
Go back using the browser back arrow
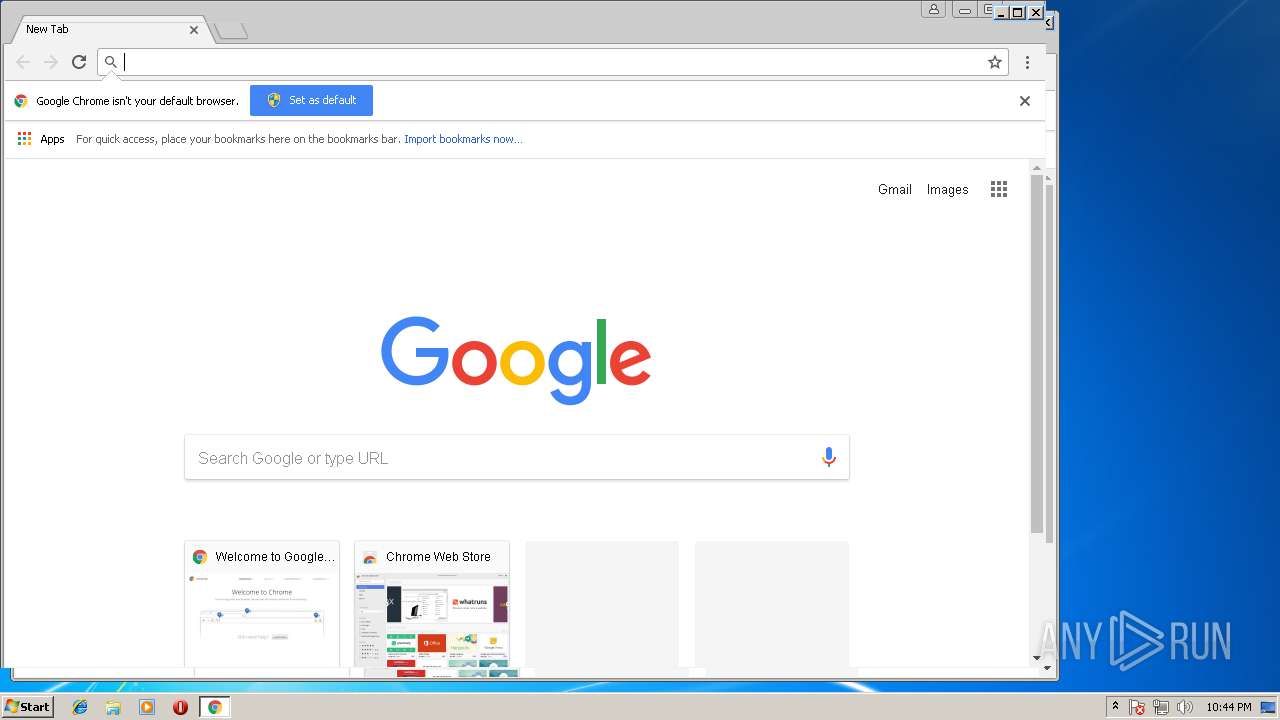pos(23,62)
